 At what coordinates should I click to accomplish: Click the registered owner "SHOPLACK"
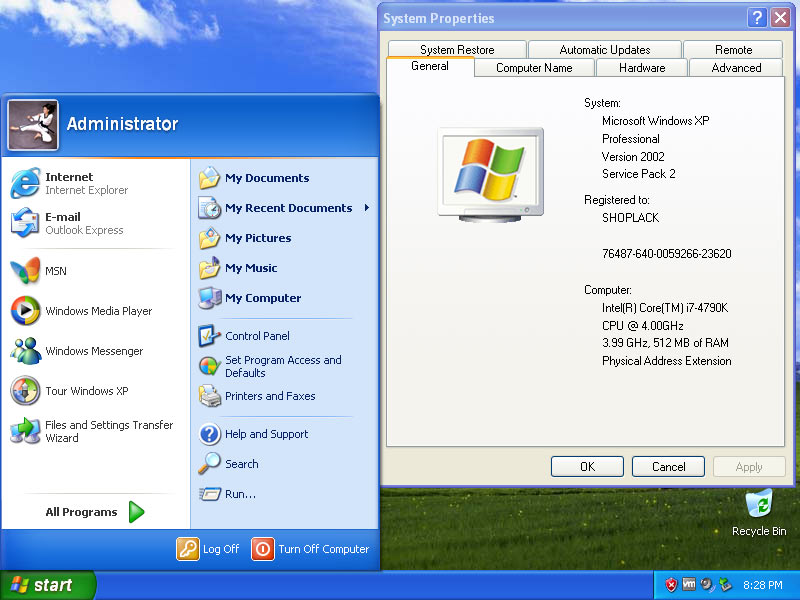point(631,218)
